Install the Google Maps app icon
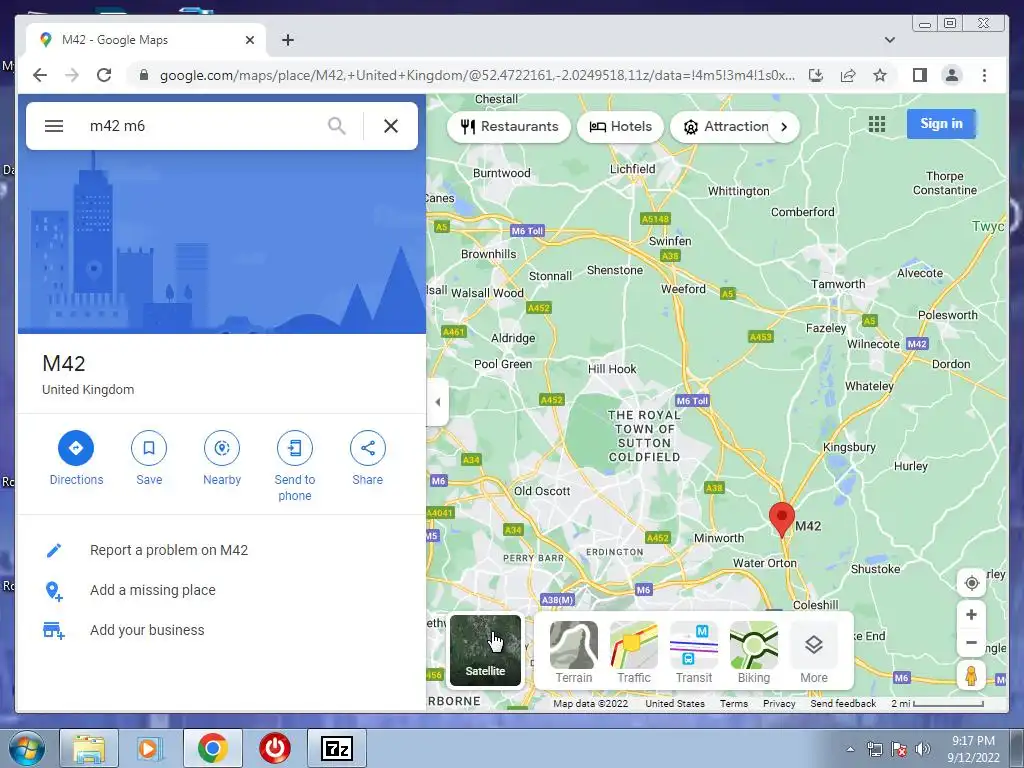 (816, 75)
